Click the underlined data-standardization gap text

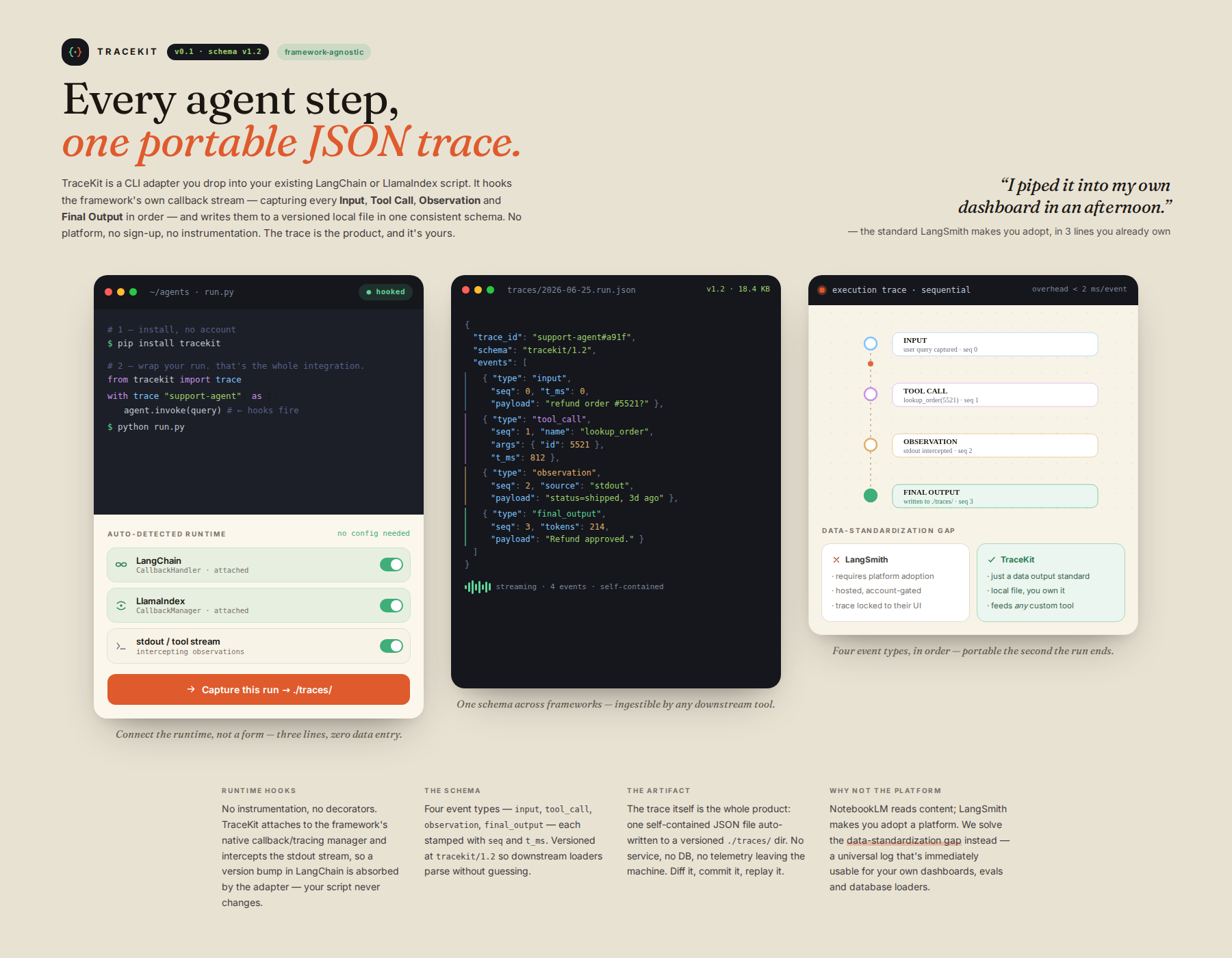[903, 840]
